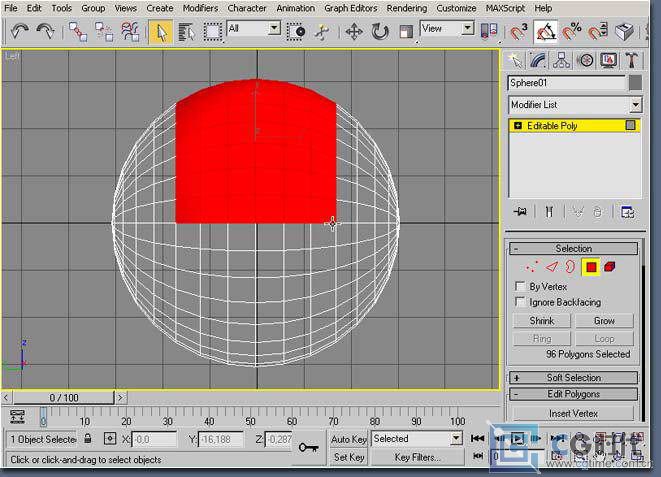The width and height of the screenshot is (661, 477).
Task: Choose the Unlink Selection tool
Action: (104, 32)
